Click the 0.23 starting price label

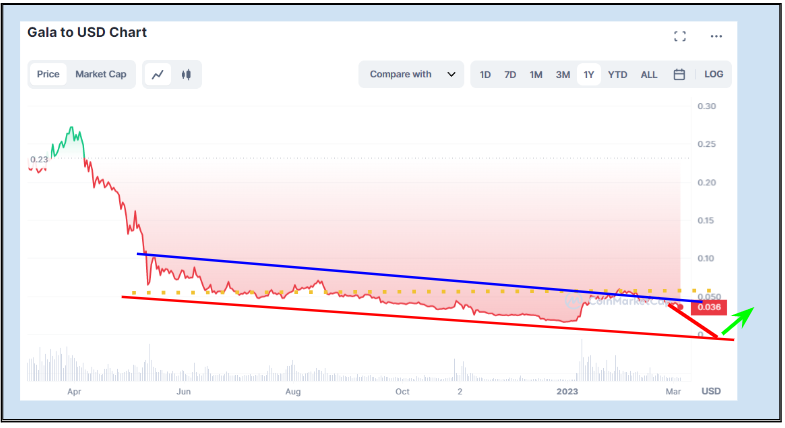pyautogui.click(x=39, y=159)
